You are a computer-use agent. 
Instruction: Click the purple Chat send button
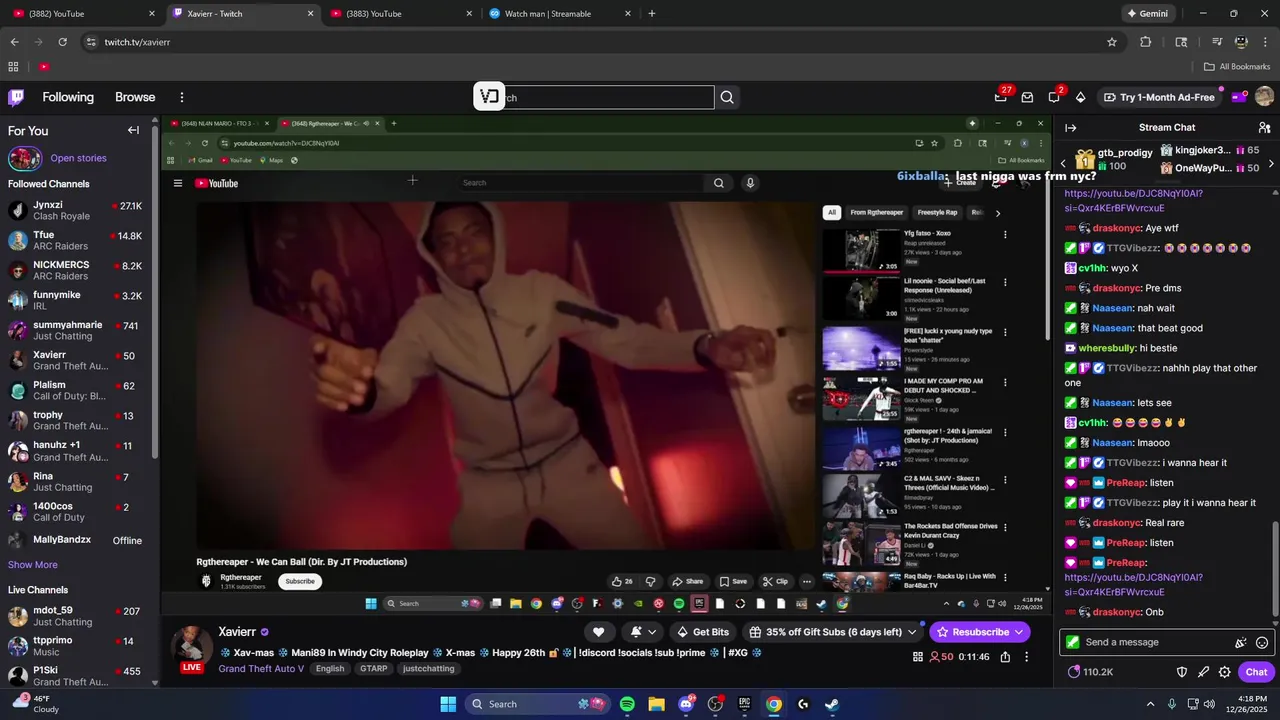pyautogui.click(x=1257, y=672)
